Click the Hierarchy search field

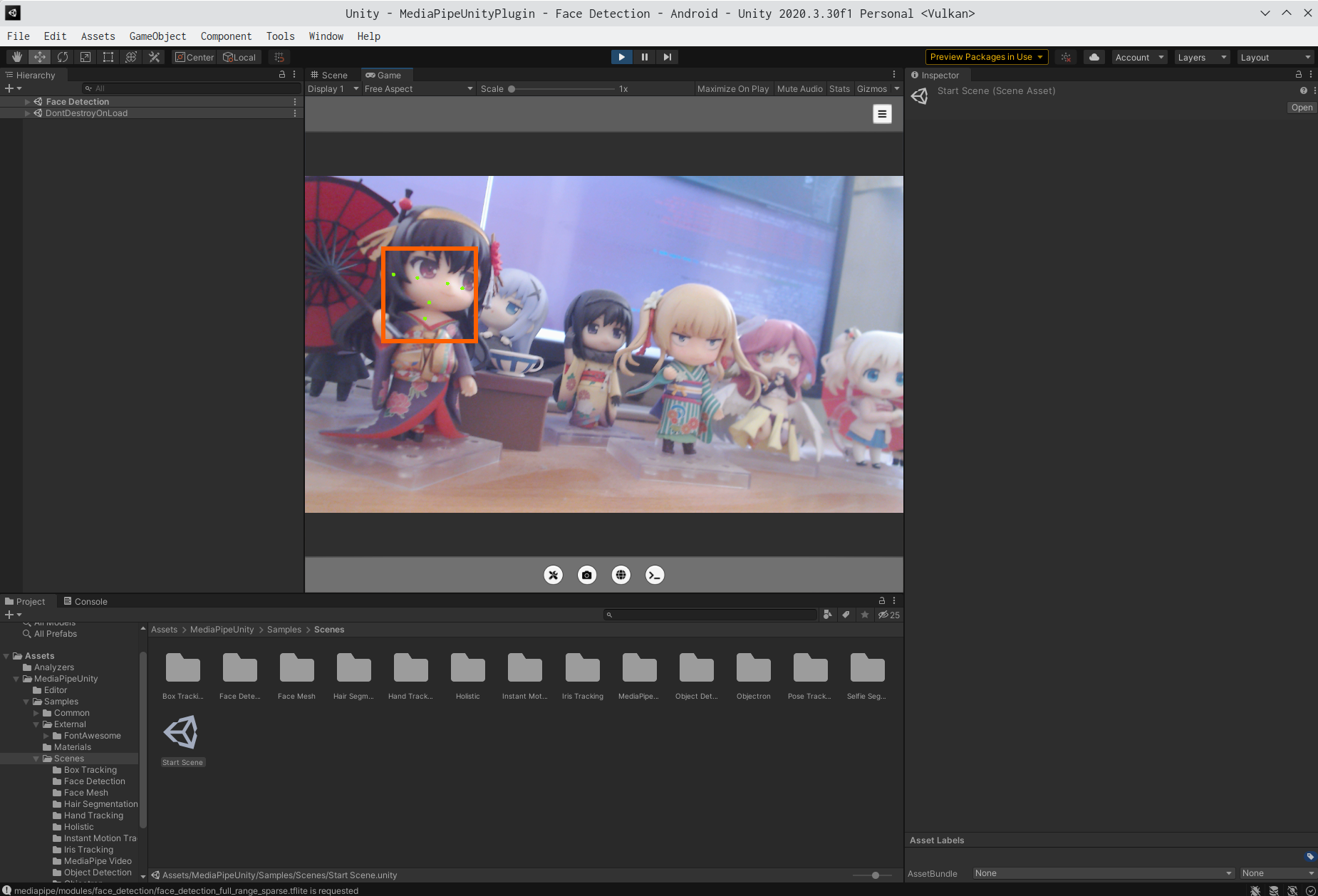click(191, 88)
